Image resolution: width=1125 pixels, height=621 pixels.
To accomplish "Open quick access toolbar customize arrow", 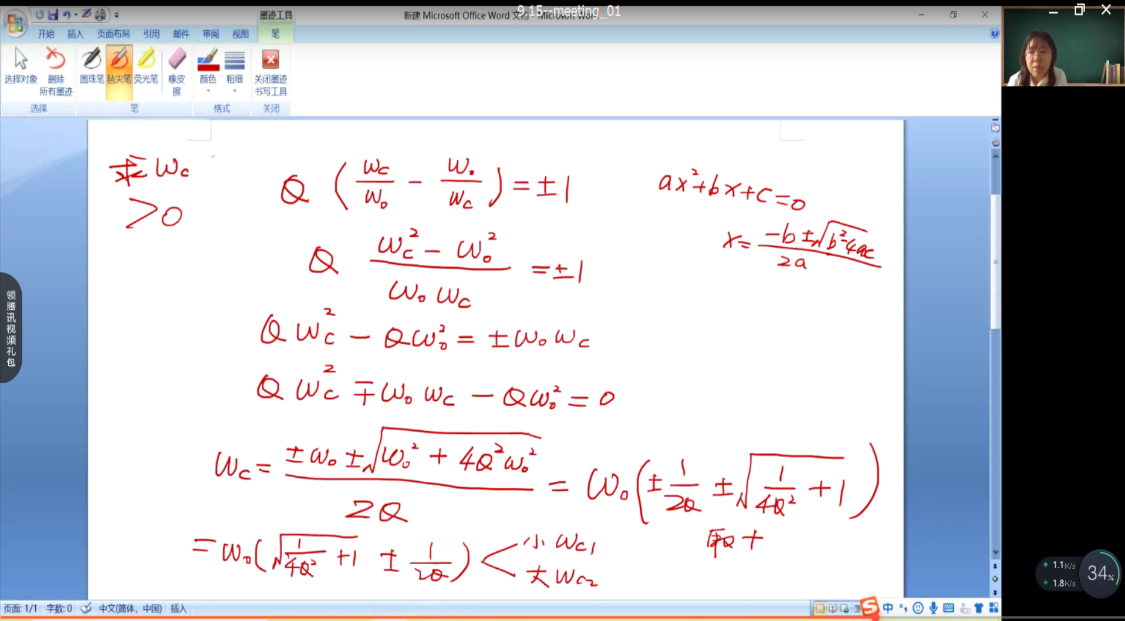I will [117, 15].
